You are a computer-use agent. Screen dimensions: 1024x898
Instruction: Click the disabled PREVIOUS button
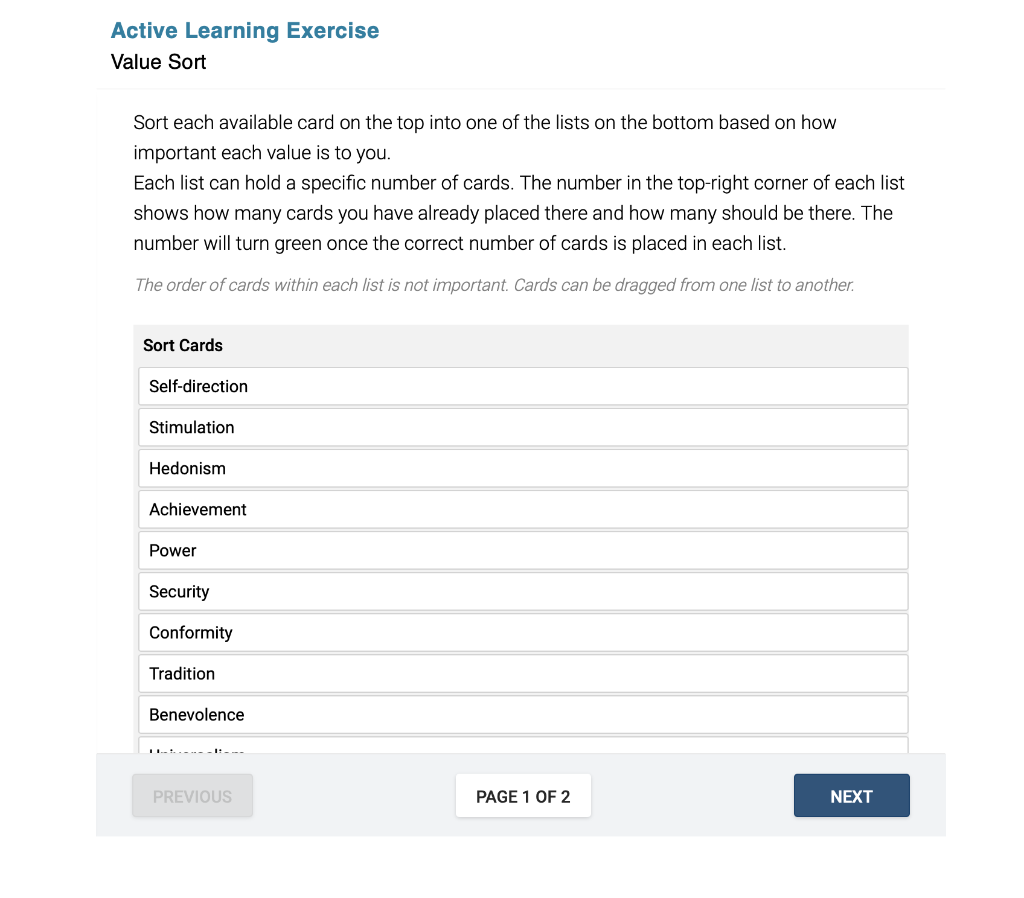tap(192, 795)
